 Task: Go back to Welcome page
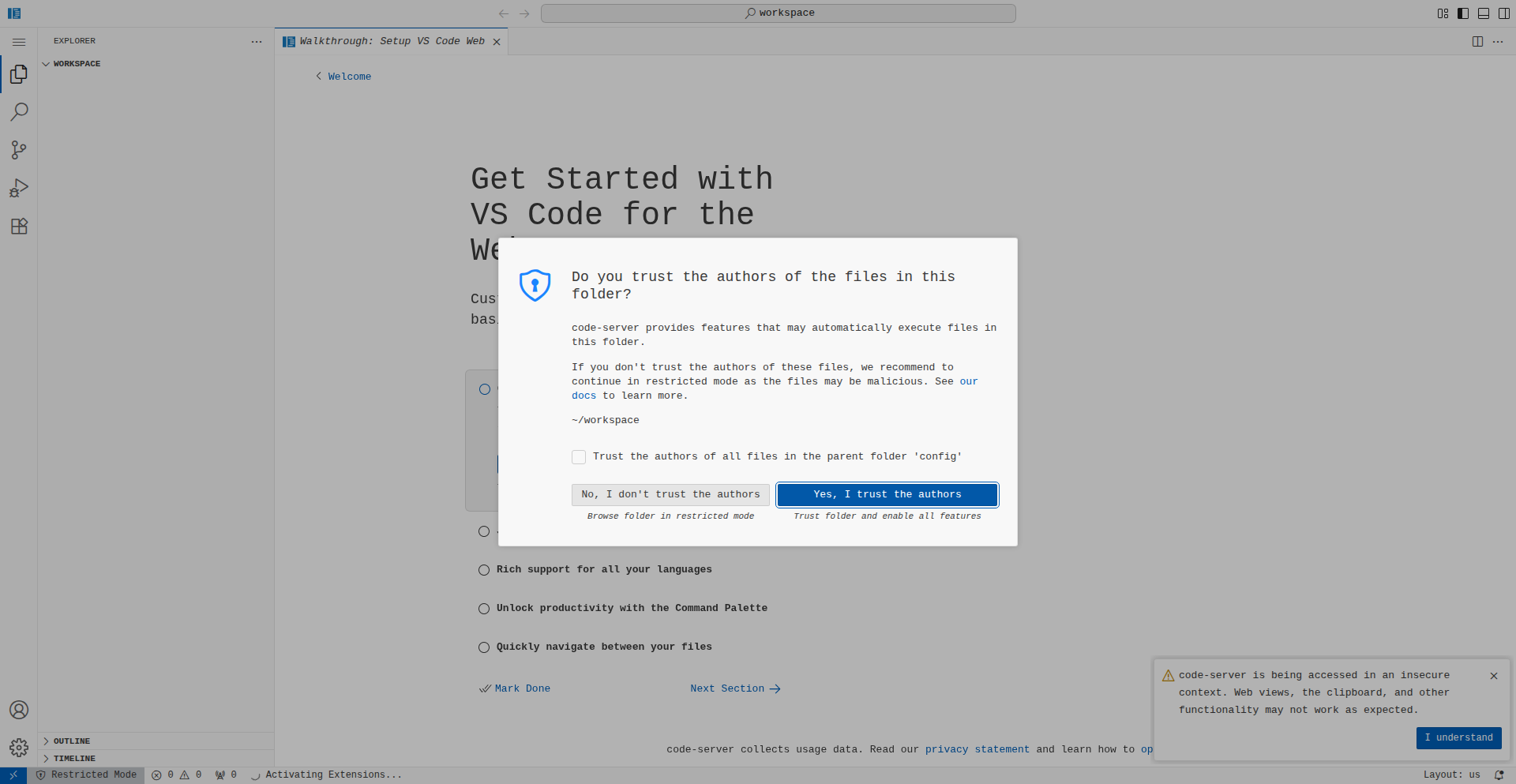[343, 77]
